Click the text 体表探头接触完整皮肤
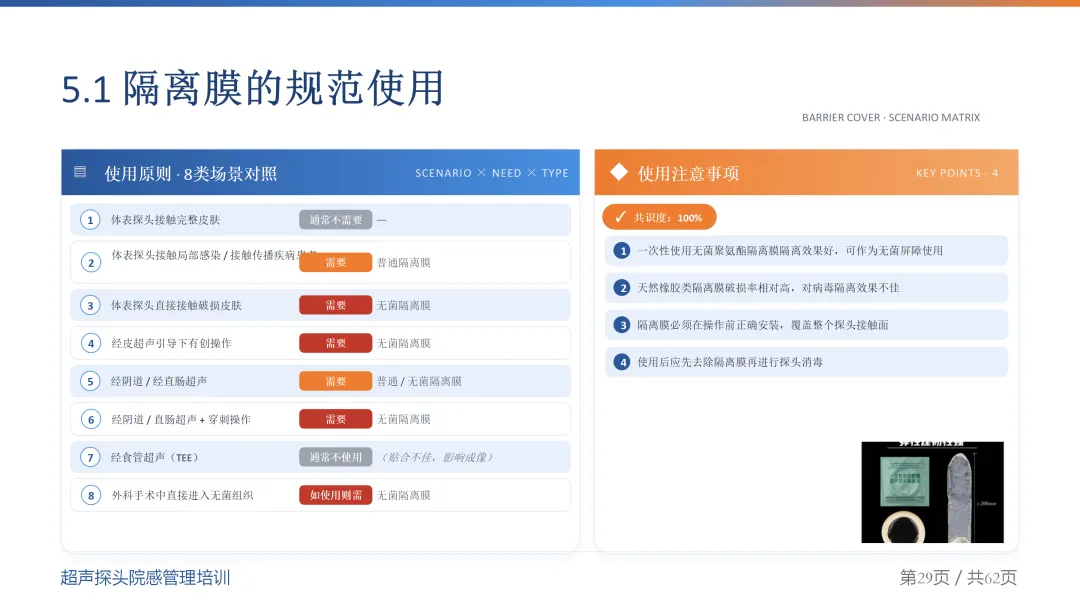 [165, 220]
